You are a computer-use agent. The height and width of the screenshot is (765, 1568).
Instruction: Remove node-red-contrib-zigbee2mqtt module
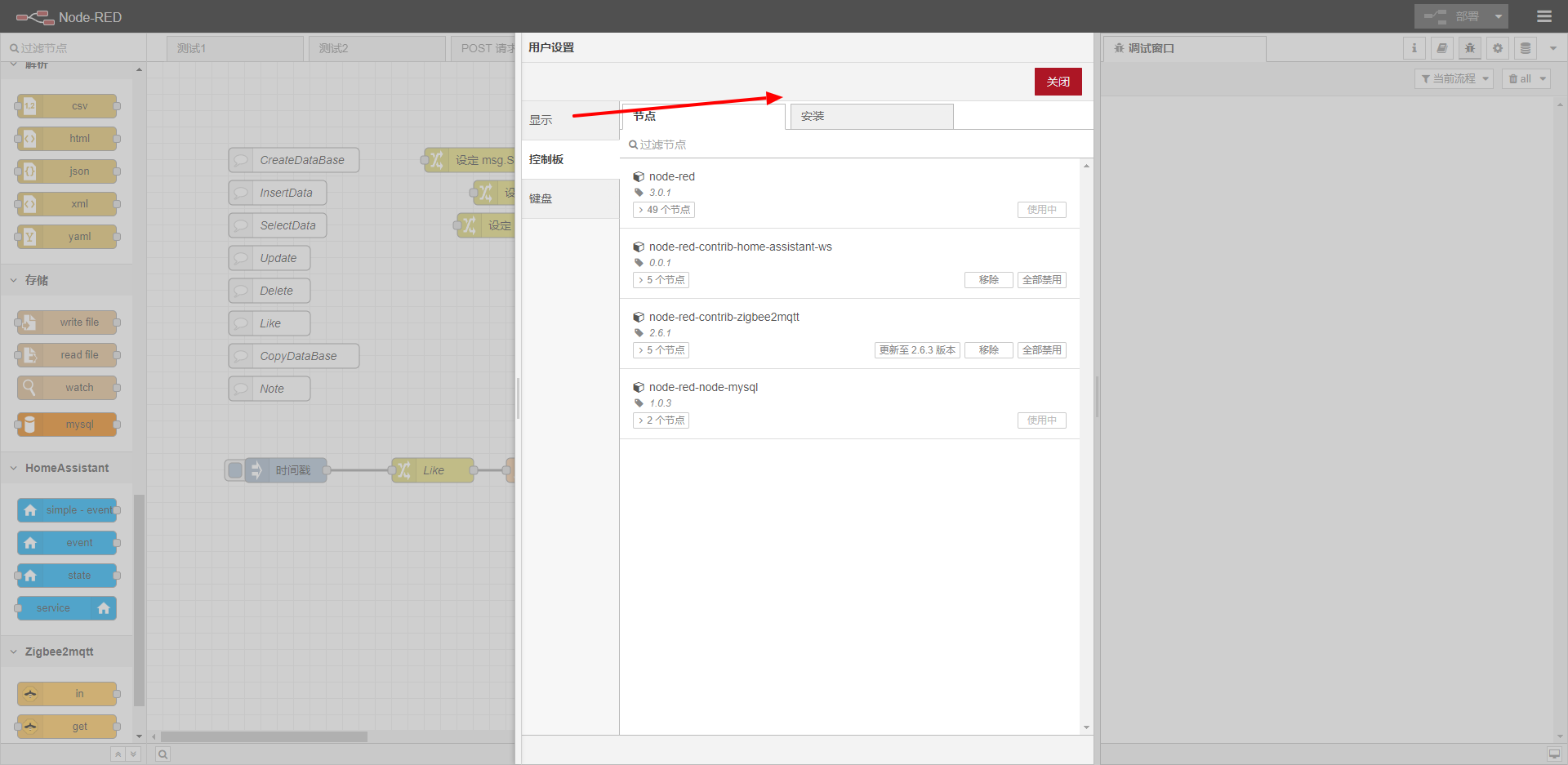[x=989, y=350]
